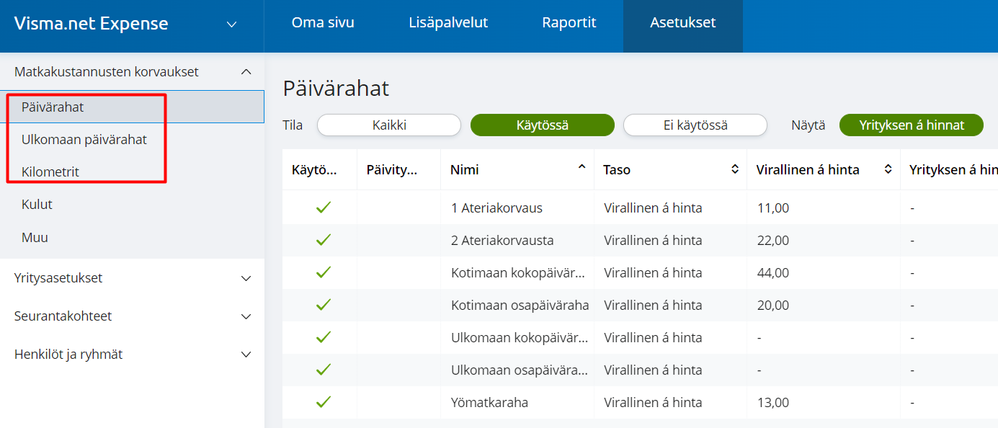Toggle the Yrityksen á hinnat view
This screenshot has height=428, width=998.
point(911,125)
